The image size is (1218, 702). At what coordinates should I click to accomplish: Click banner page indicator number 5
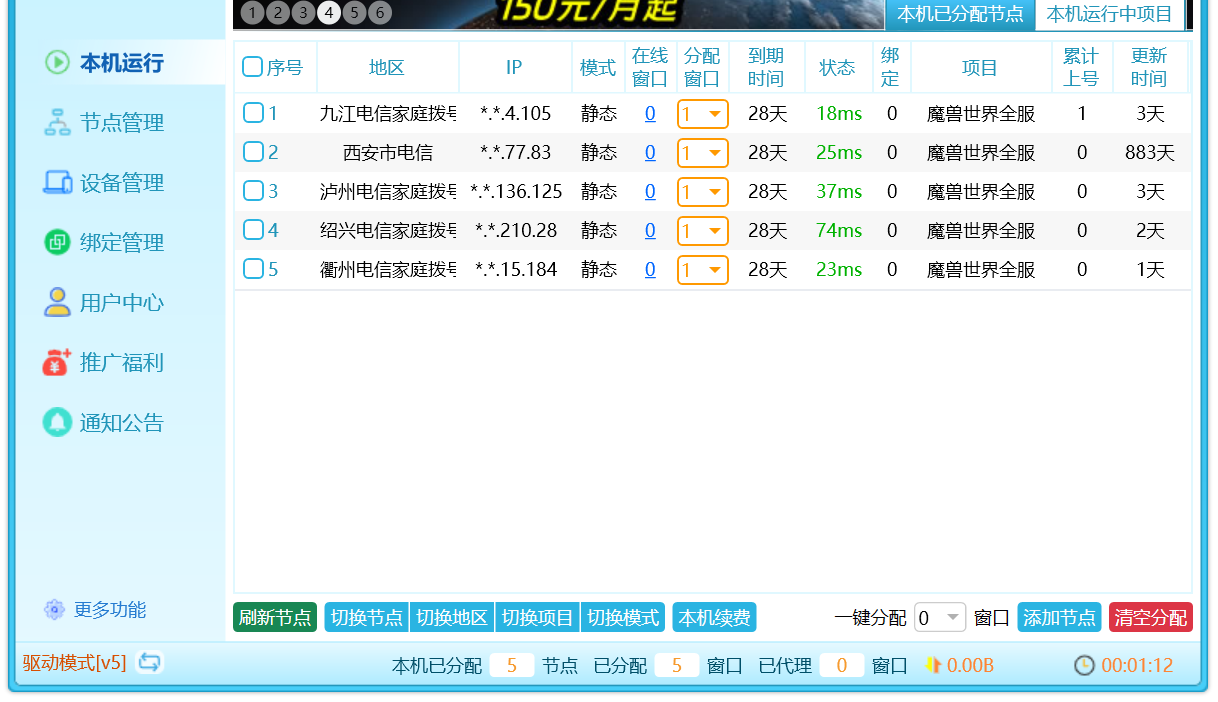click(354, 13)
